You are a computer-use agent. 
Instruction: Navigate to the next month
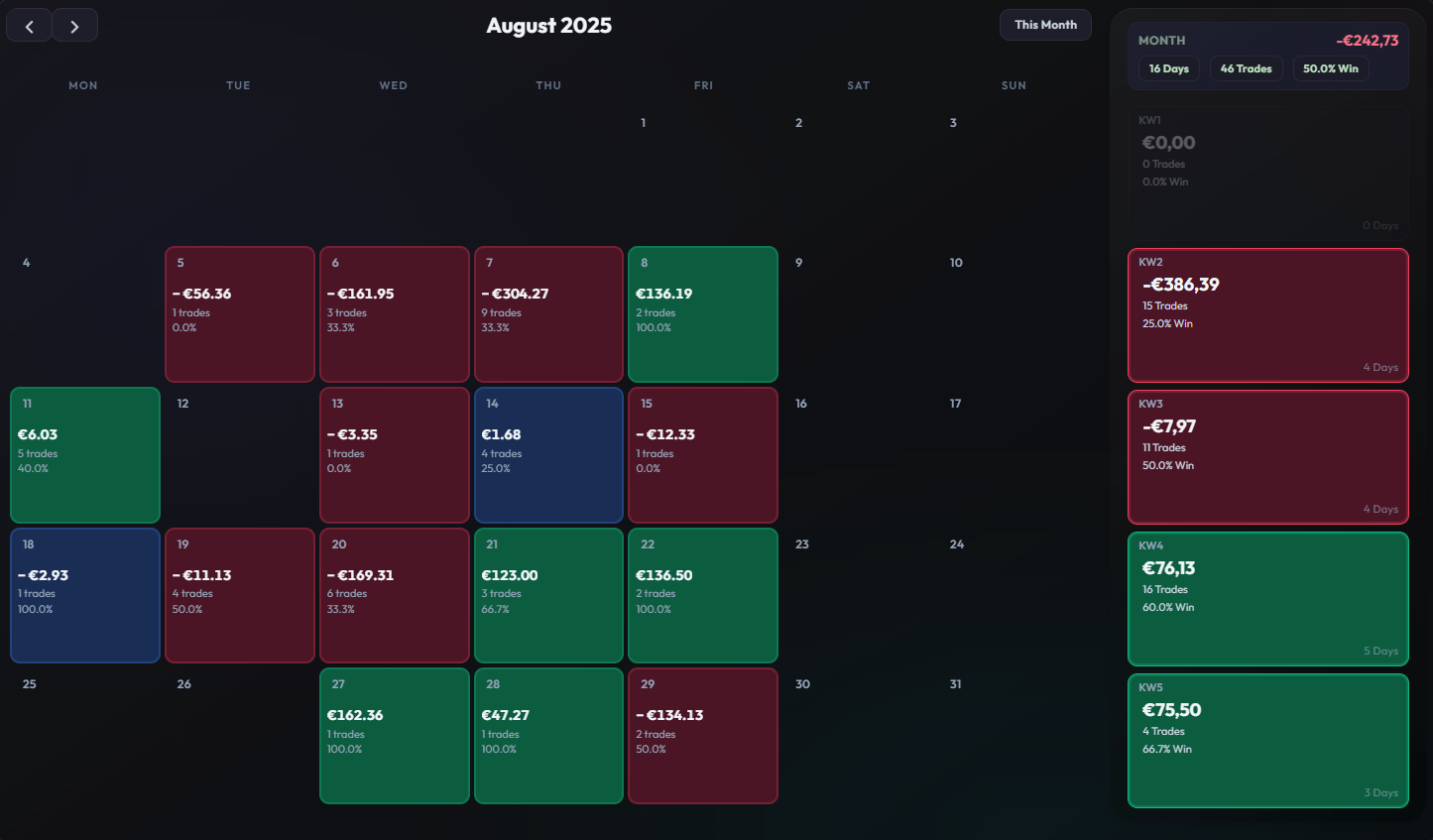point(75,25)
